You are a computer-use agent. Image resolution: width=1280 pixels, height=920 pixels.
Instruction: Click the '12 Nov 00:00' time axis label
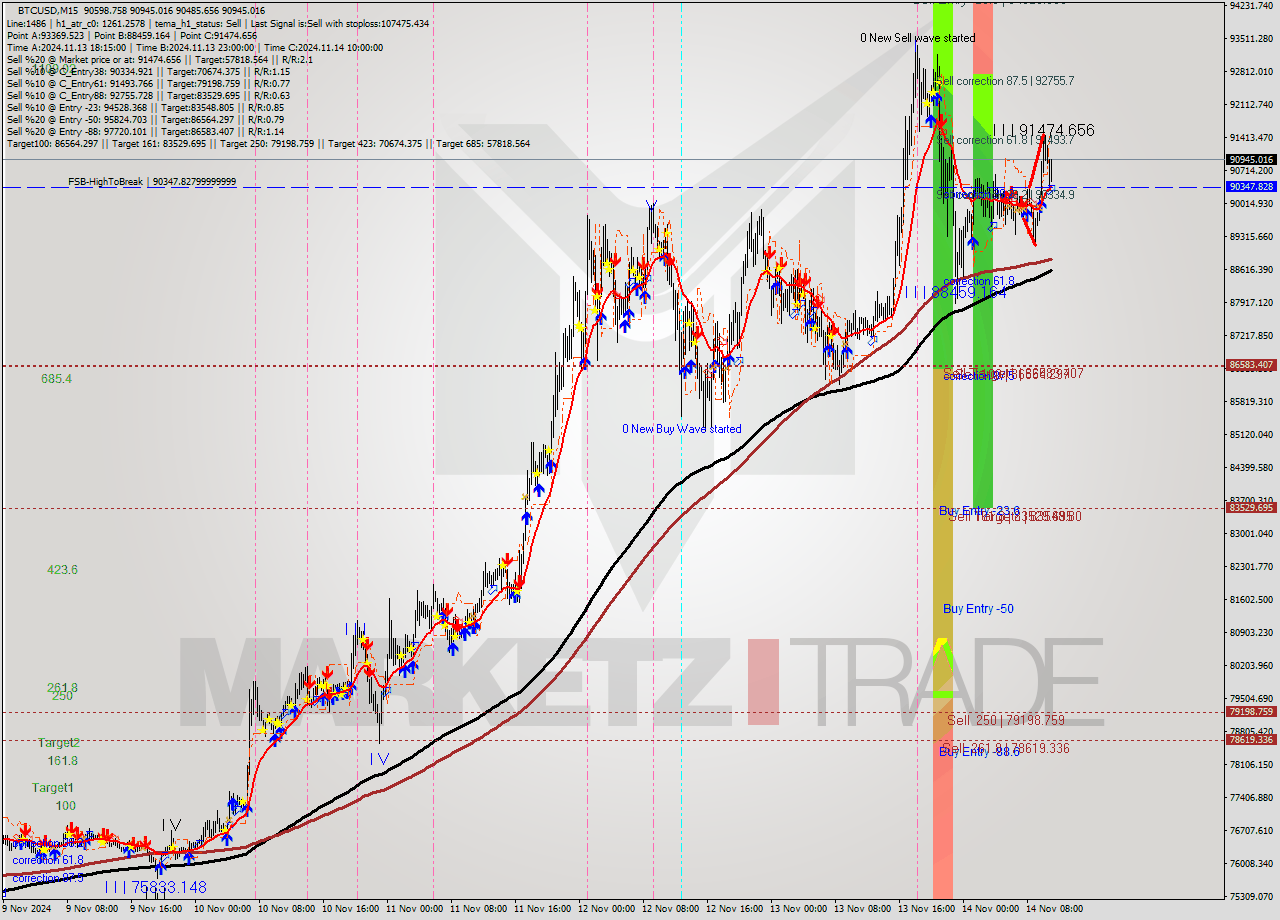608,909
